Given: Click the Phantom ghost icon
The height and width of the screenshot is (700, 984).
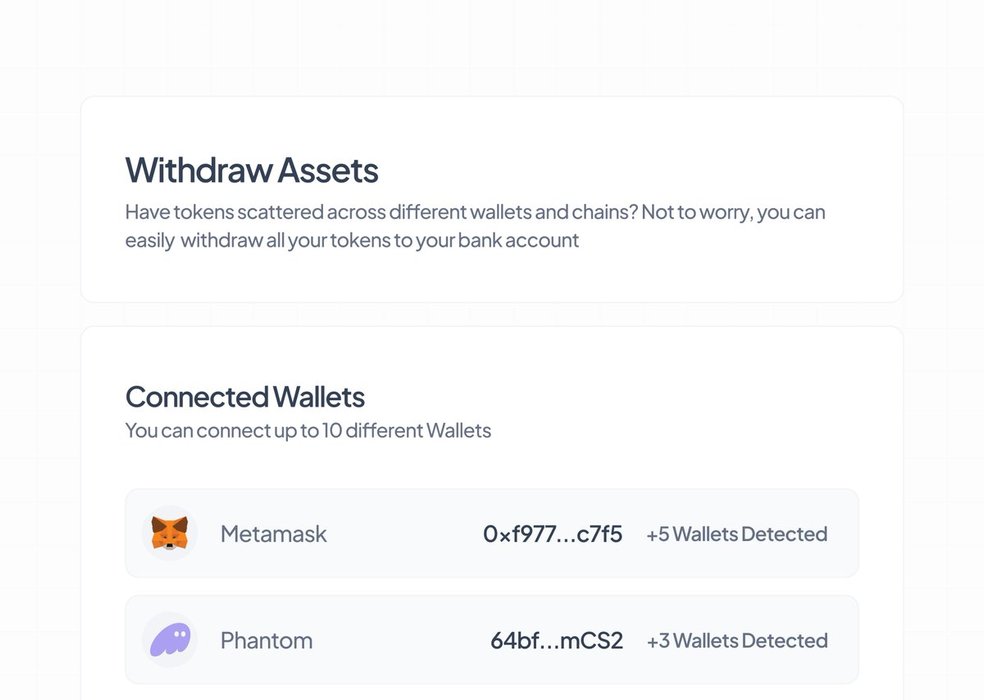Looking at the screenshot, I should coord(169,640).
